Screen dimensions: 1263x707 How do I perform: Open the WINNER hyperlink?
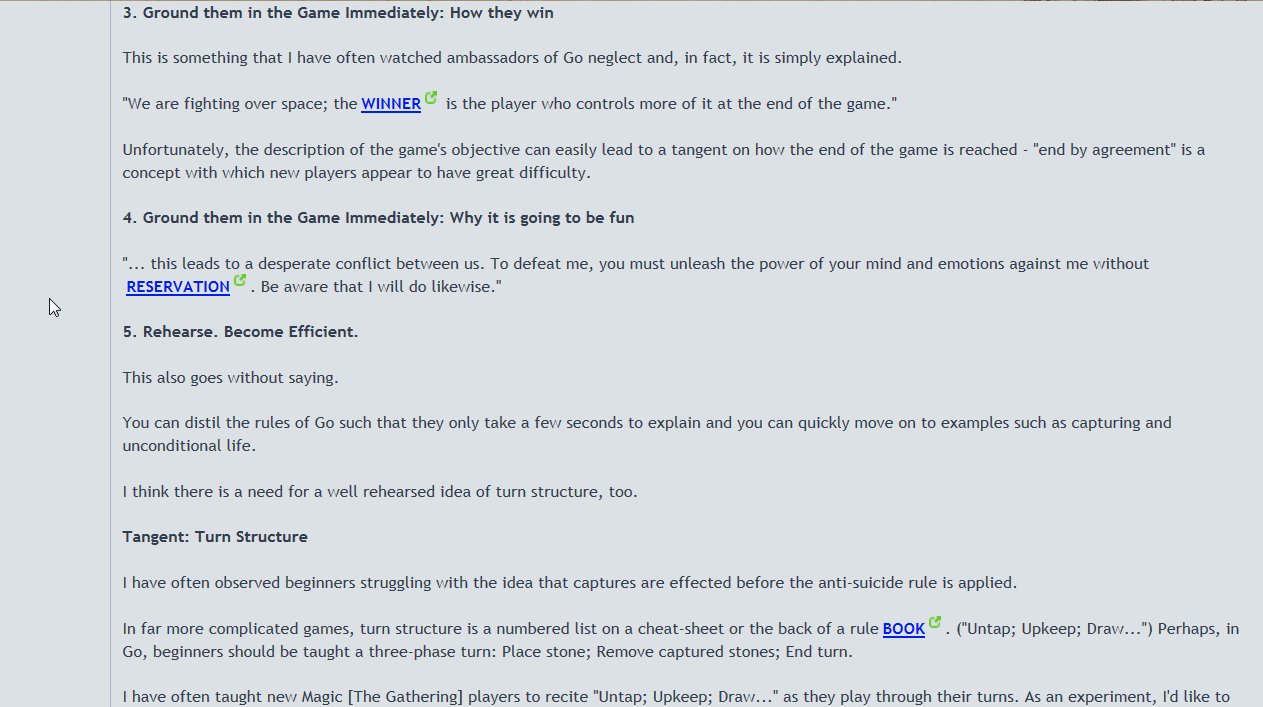click(390, 104)
